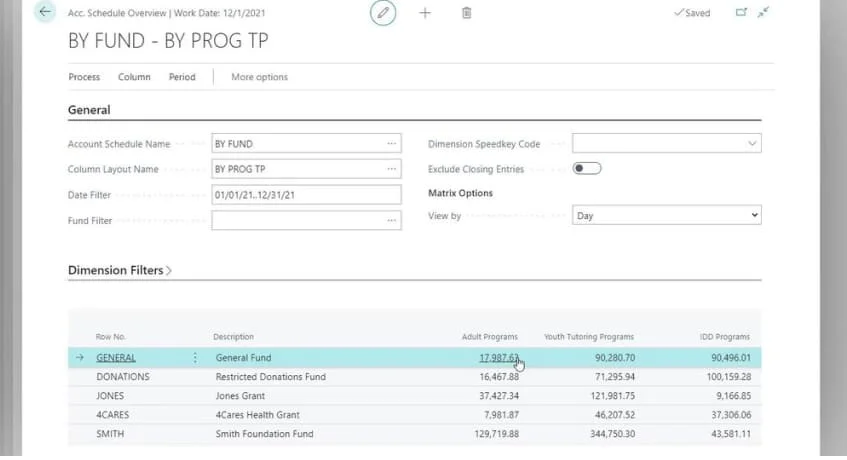This screenshot has width=847, height=460.
Task: Toggle Exclude Closing Entries switch
Action: point(587,169)
